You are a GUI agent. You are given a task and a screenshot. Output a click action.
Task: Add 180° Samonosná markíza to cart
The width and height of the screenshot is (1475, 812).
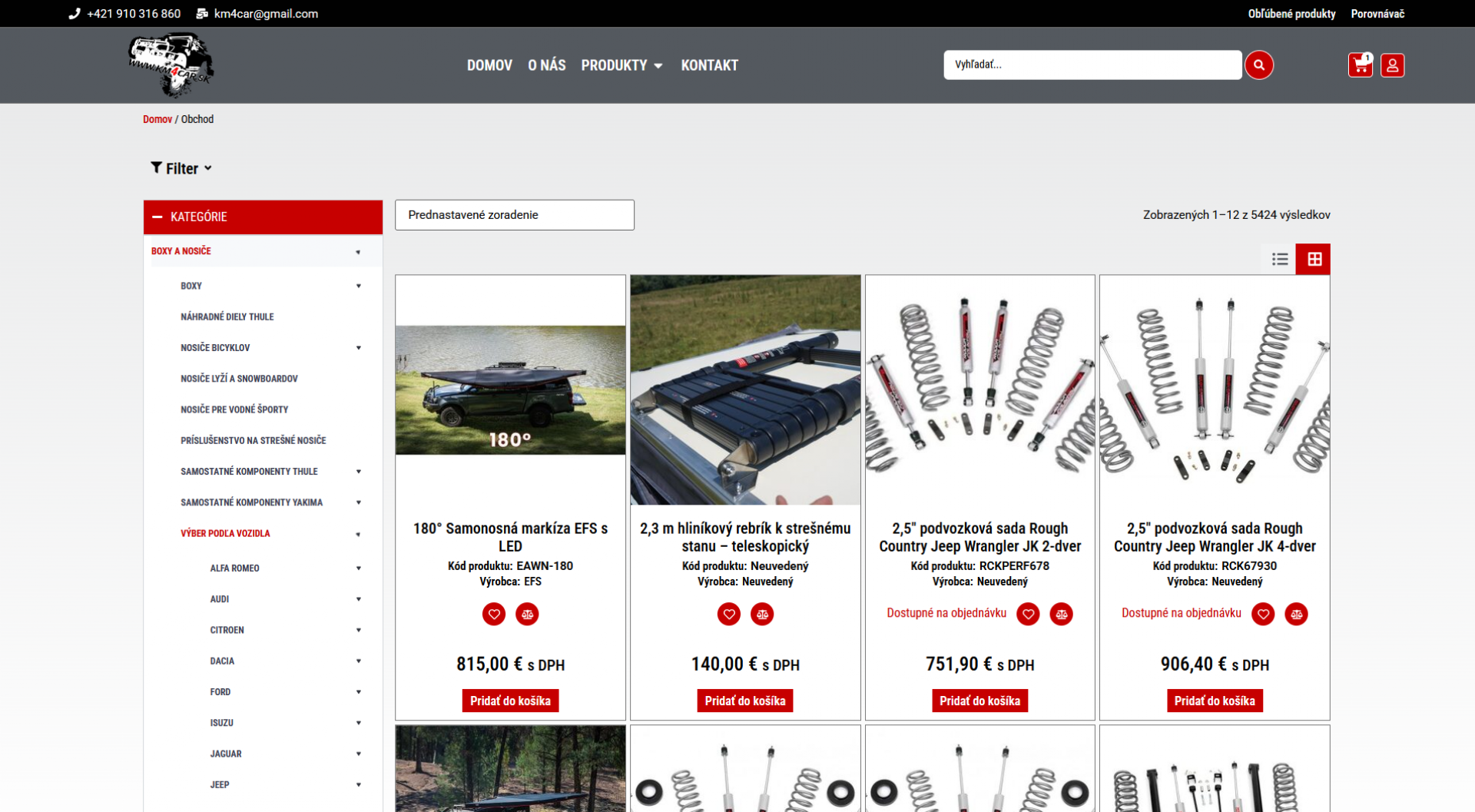(x=510, y=701)
